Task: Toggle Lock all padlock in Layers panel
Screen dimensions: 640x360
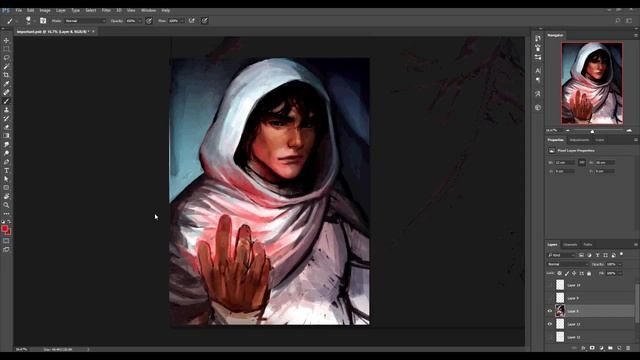Action: pyautogui.click(x=589, y=273)
